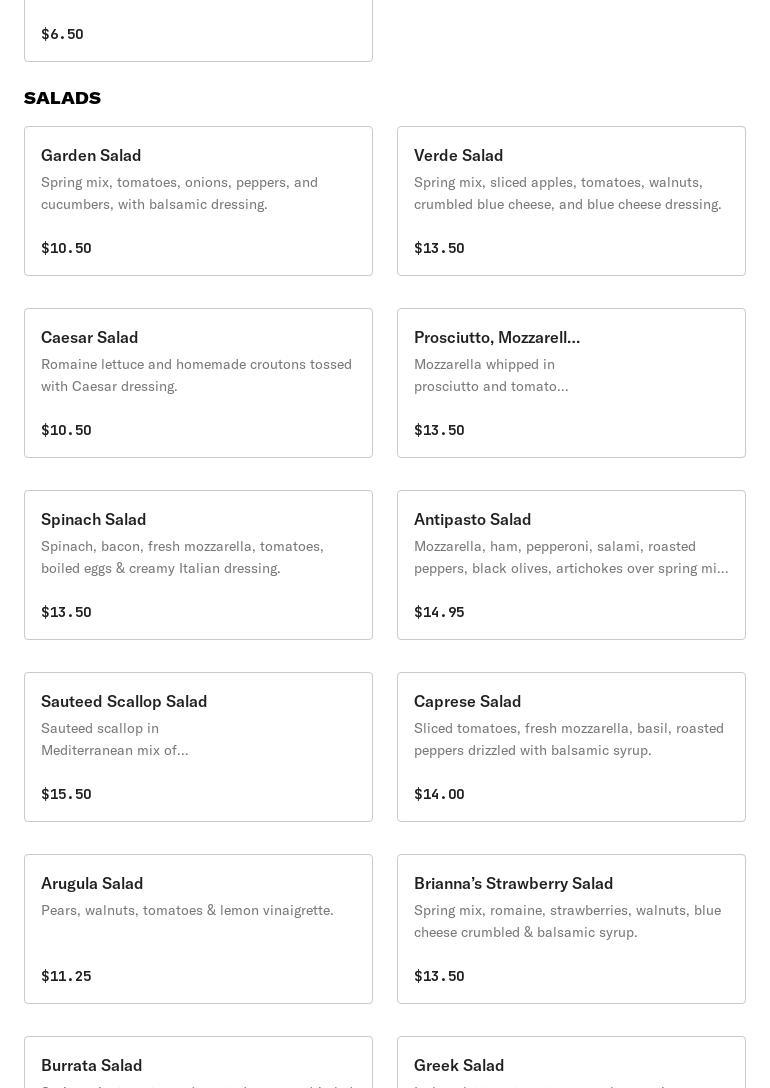Viewport: 770px width, 1088px height.
Task: Open the Prosciutto, Mozzarell… card
Action: pos(571,383)
